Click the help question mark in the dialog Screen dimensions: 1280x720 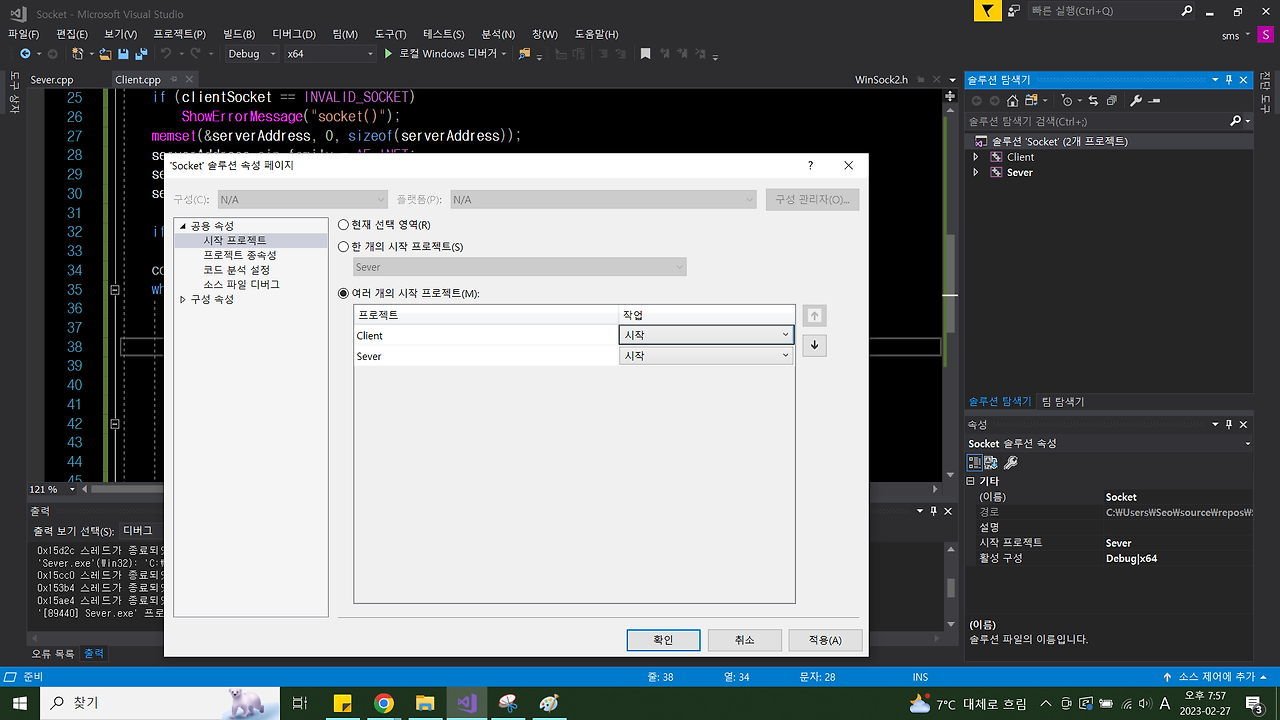(811, 165)
